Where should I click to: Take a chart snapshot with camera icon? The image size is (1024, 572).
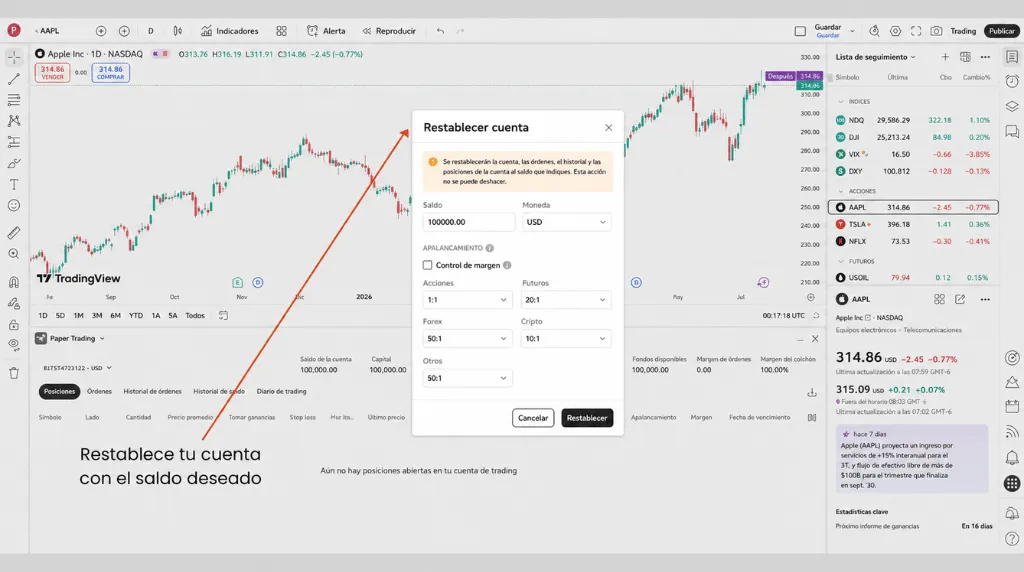click(x=936, y=31)
